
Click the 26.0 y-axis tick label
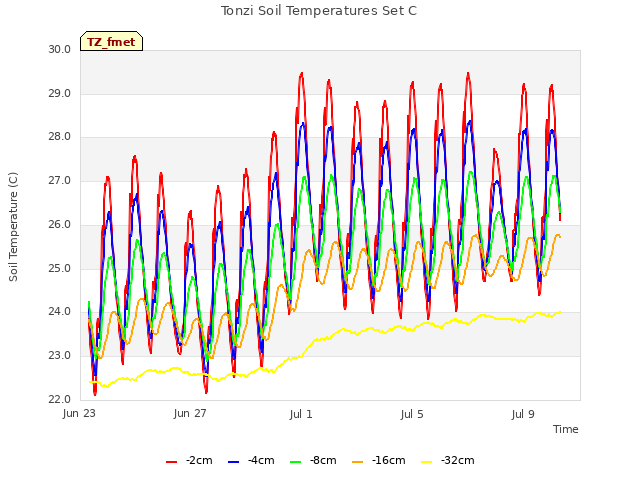click(60, 224)
